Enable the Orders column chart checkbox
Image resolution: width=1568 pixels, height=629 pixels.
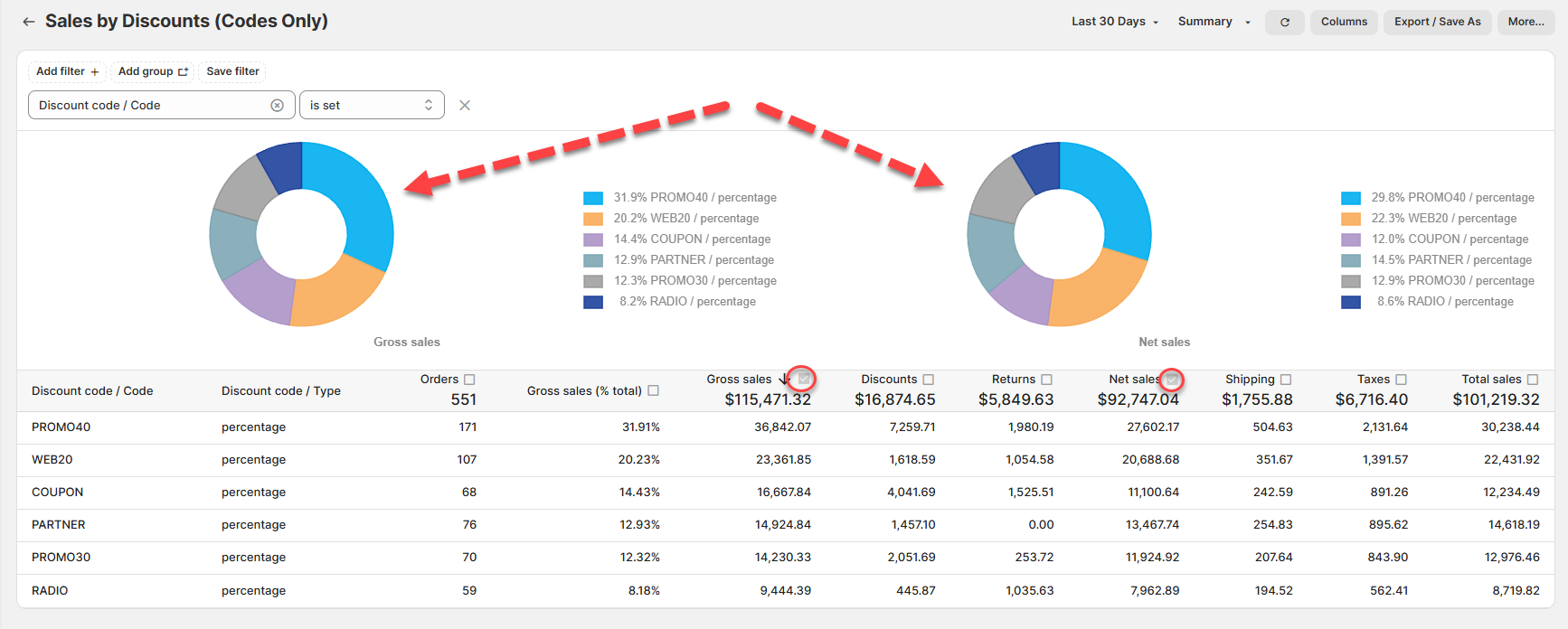[469, 380]
